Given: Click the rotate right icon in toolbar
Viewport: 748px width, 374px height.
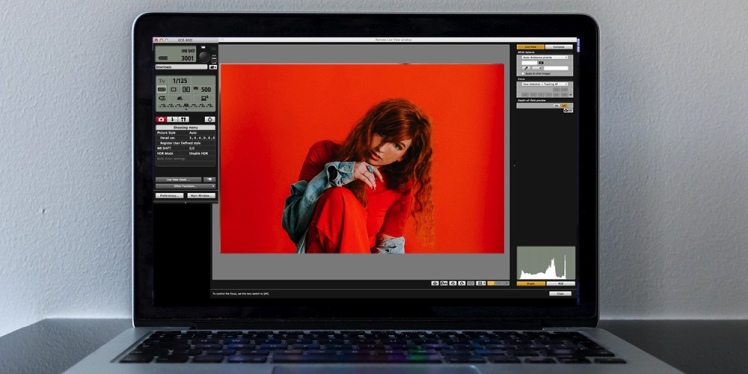Looking at the screenshot, I should coord(462,283).
